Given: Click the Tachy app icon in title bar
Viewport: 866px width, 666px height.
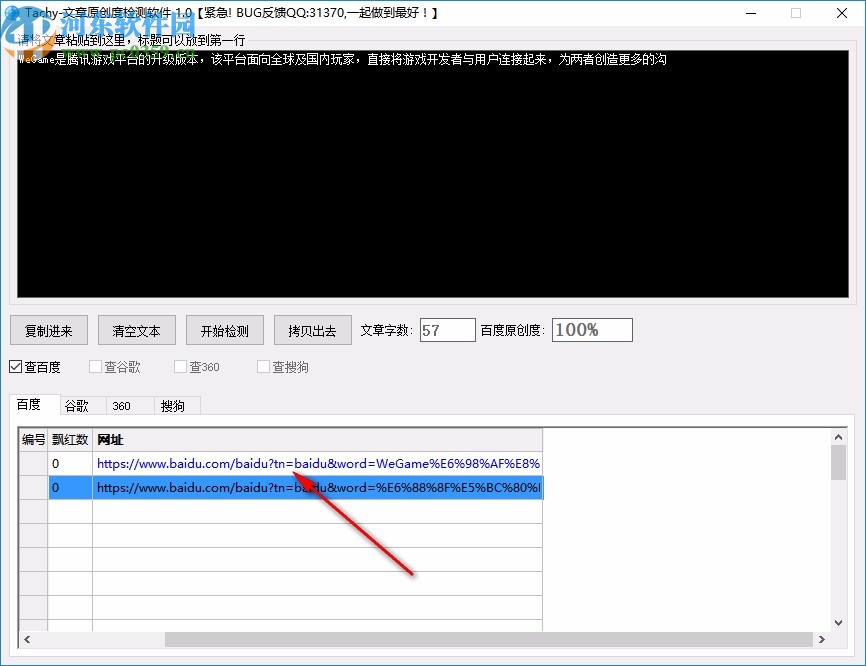Looking at the screenshot, I should pos(12,13).
